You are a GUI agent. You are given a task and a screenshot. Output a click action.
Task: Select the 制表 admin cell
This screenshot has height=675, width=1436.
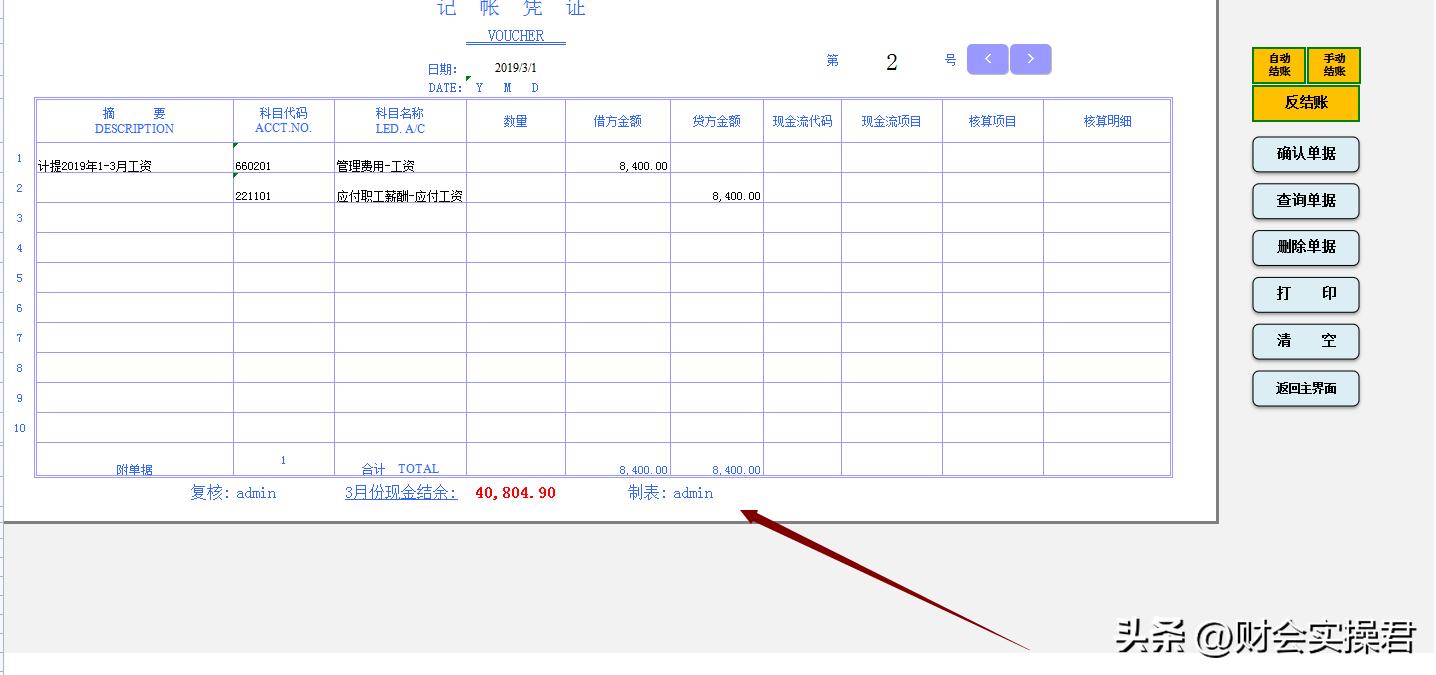click(670, 492)
